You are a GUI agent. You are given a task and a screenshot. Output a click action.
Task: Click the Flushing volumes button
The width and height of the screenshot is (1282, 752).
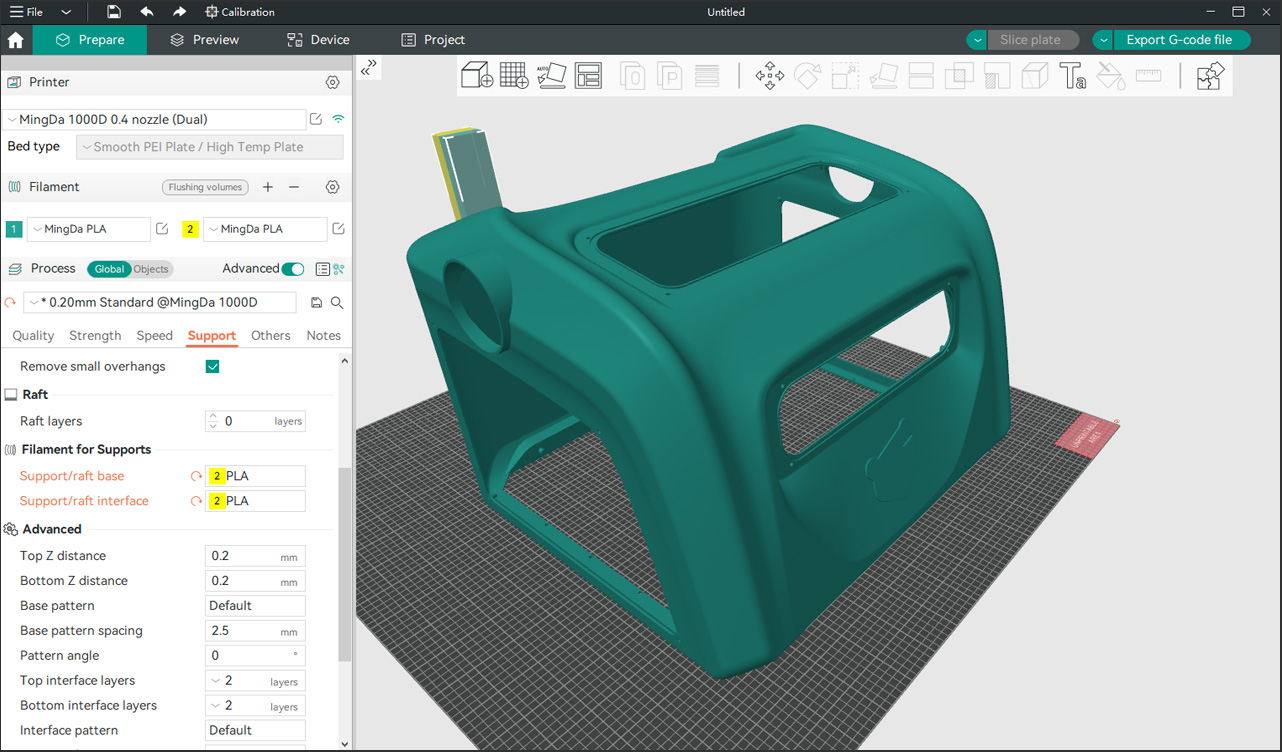(205, 187)
